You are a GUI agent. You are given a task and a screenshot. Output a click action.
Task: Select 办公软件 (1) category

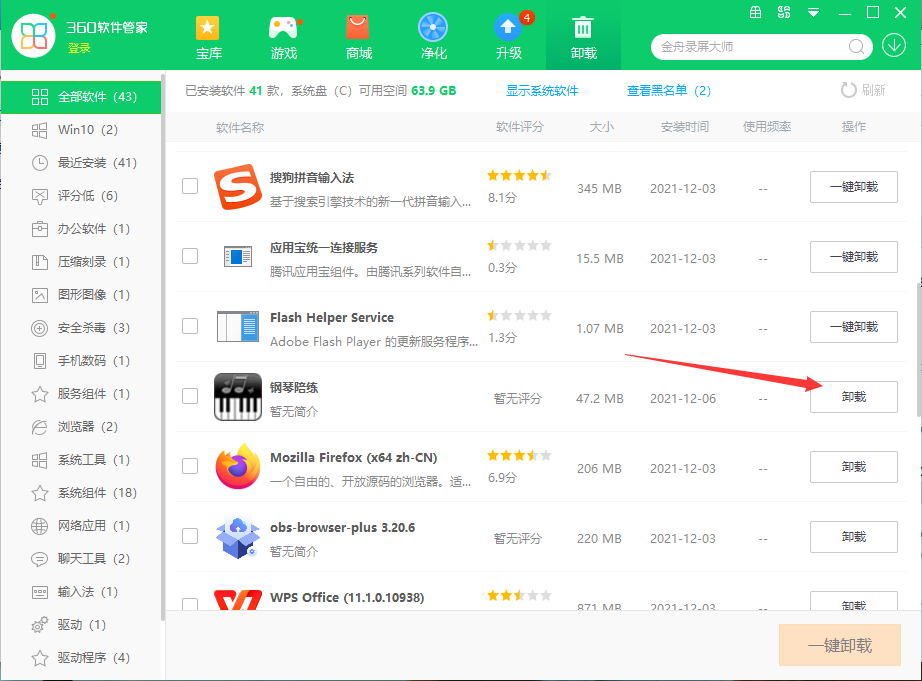(81, 229)
